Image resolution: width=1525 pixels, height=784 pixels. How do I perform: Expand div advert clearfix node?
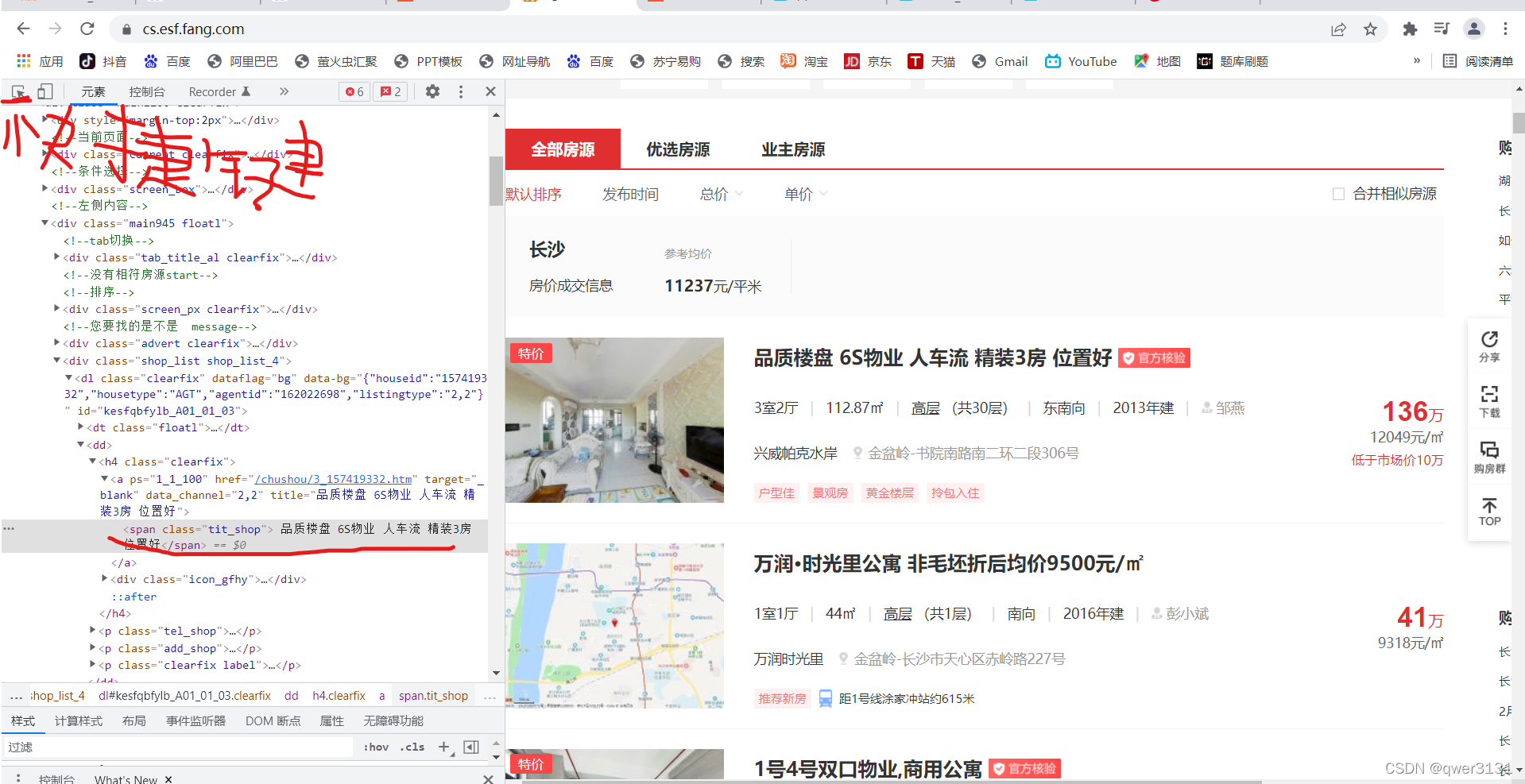pyautogui.click(x=57, y=342)
